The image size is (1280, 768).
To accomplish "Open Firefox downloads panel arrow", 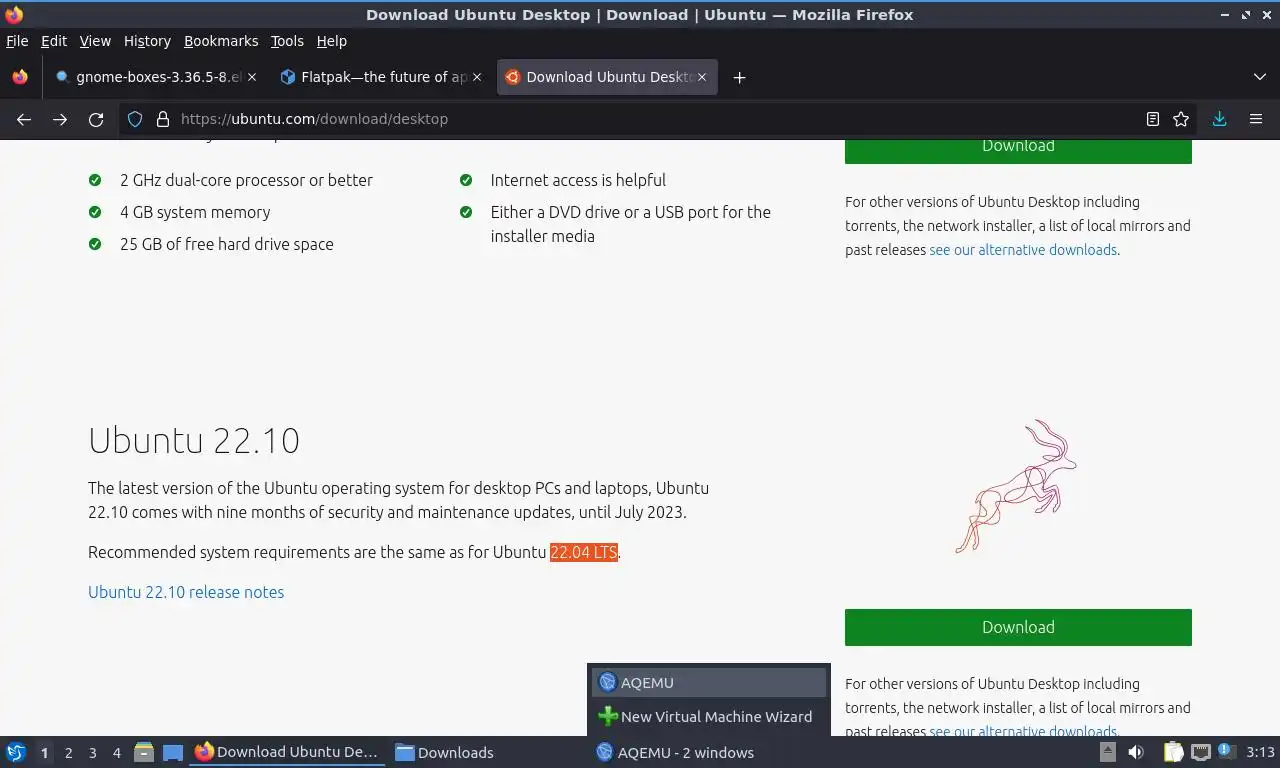I will (x=1219, y=119).
